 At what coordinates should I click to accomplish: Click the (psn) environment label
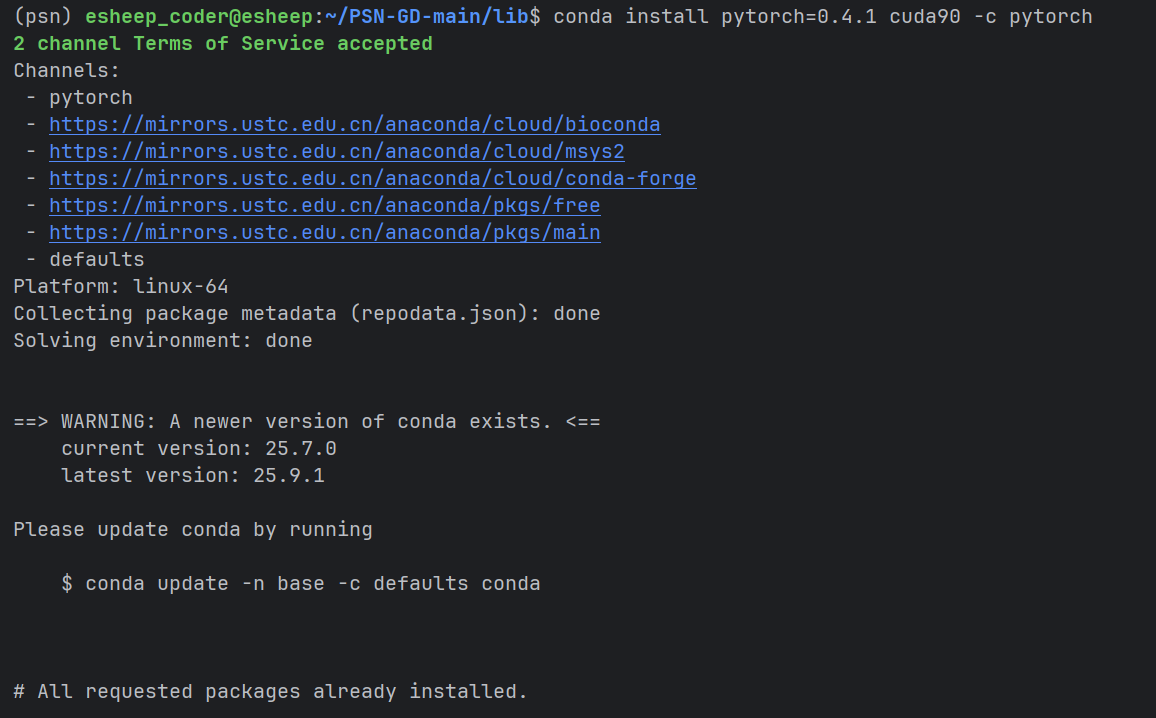pos(43,17)
